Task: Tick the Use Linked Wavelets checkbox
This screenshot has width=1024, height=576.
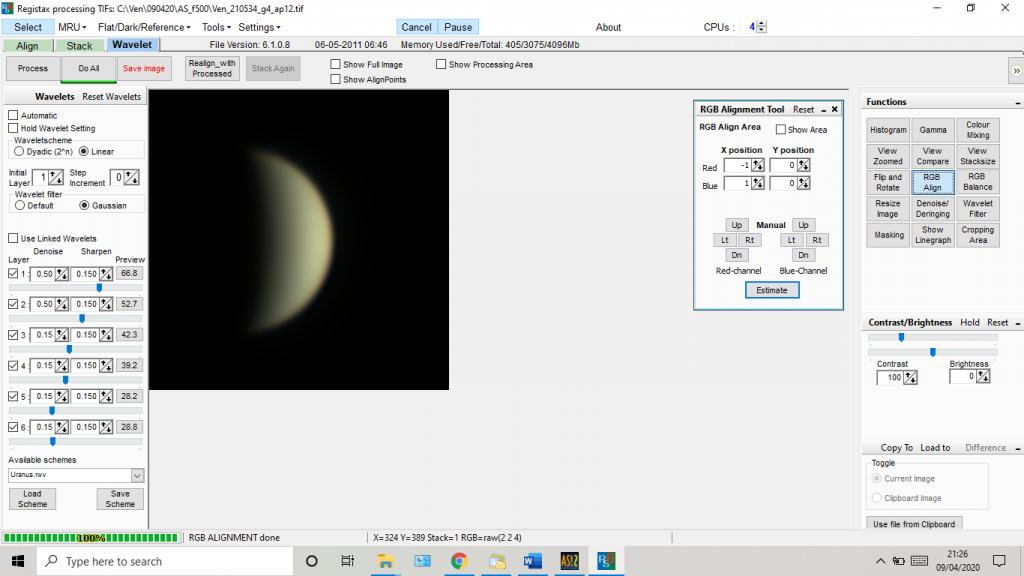Action: [13, 239]
